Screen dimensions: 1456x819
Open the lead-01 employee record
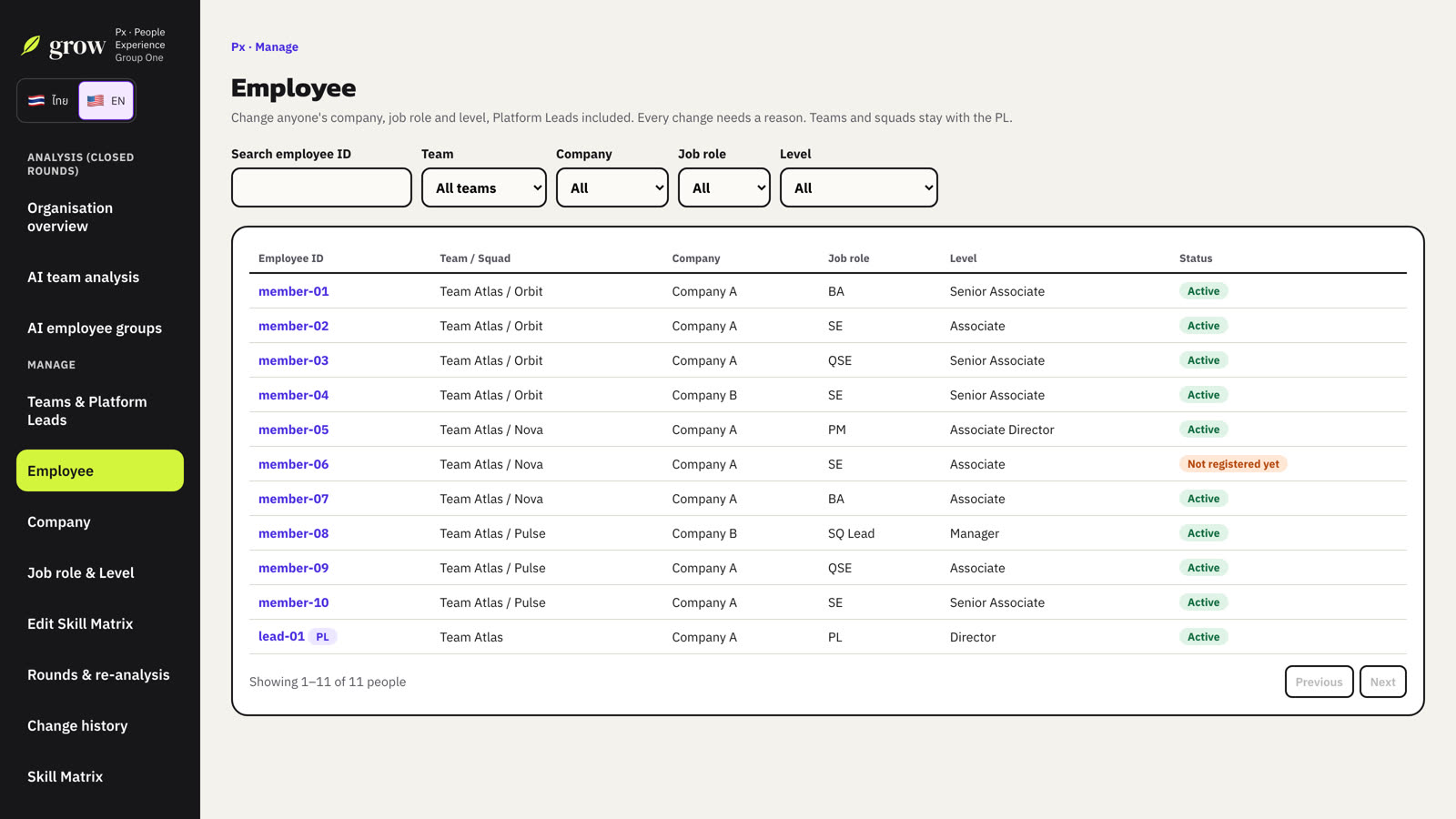click(x=281, y=636)
